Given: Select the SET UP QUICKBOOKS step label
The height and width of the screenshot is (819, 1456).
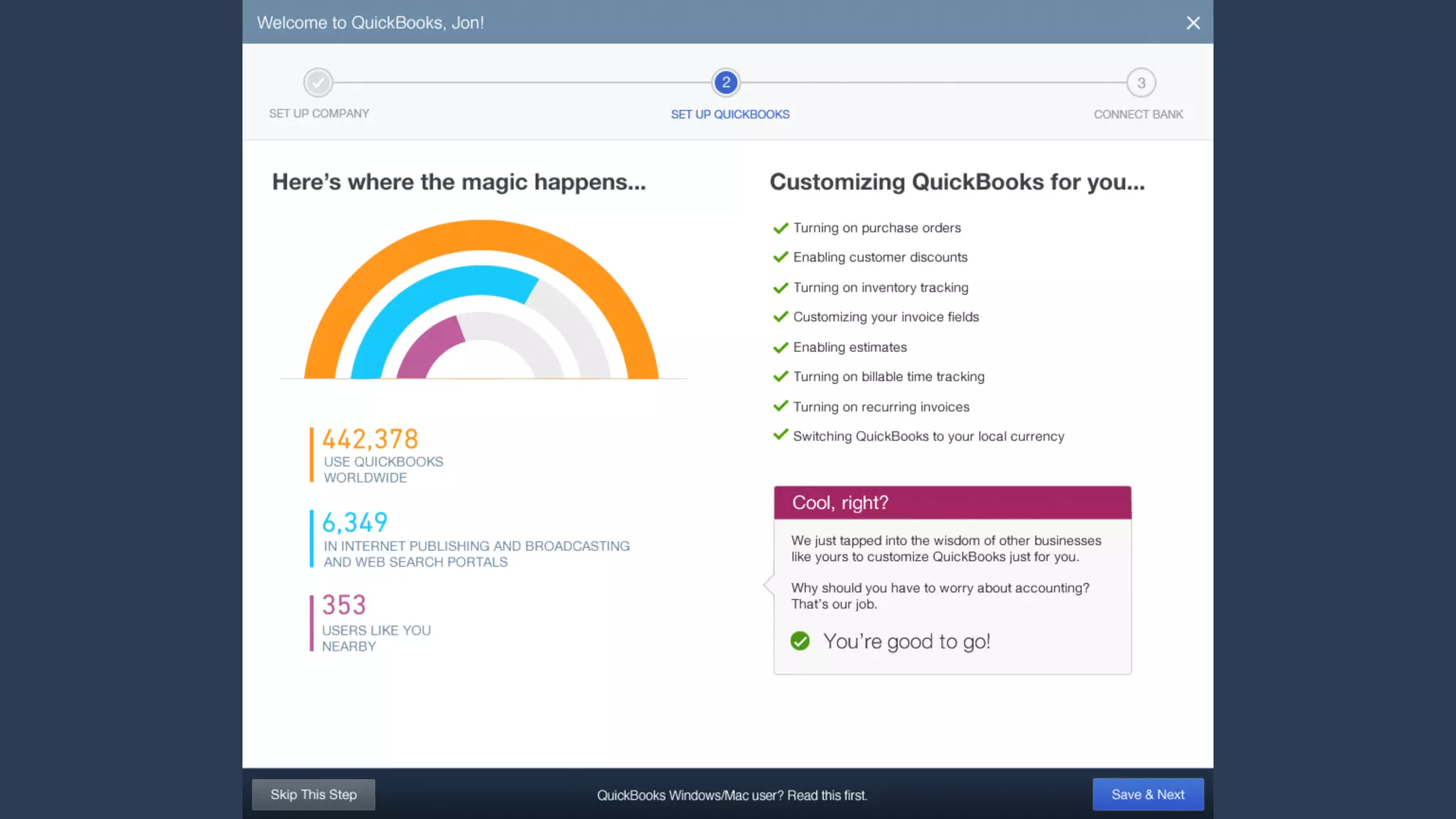Looking at the screenshot, I should coord(730,114).
